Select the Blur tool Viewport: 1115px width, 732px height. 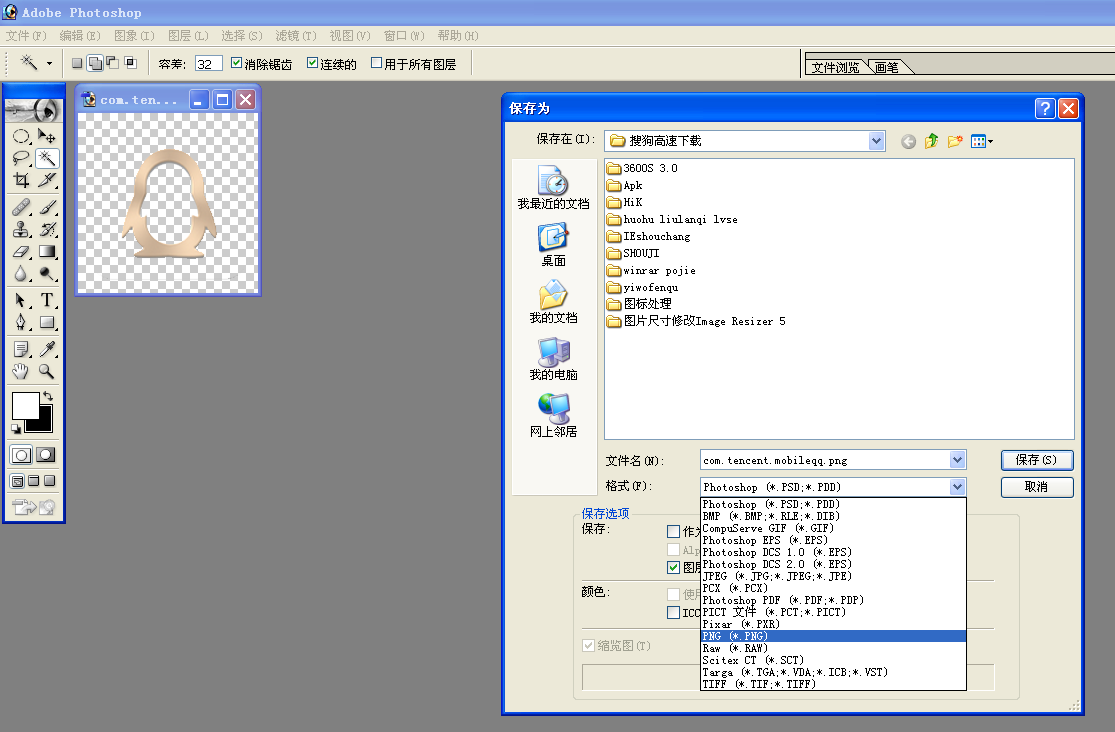21,273
